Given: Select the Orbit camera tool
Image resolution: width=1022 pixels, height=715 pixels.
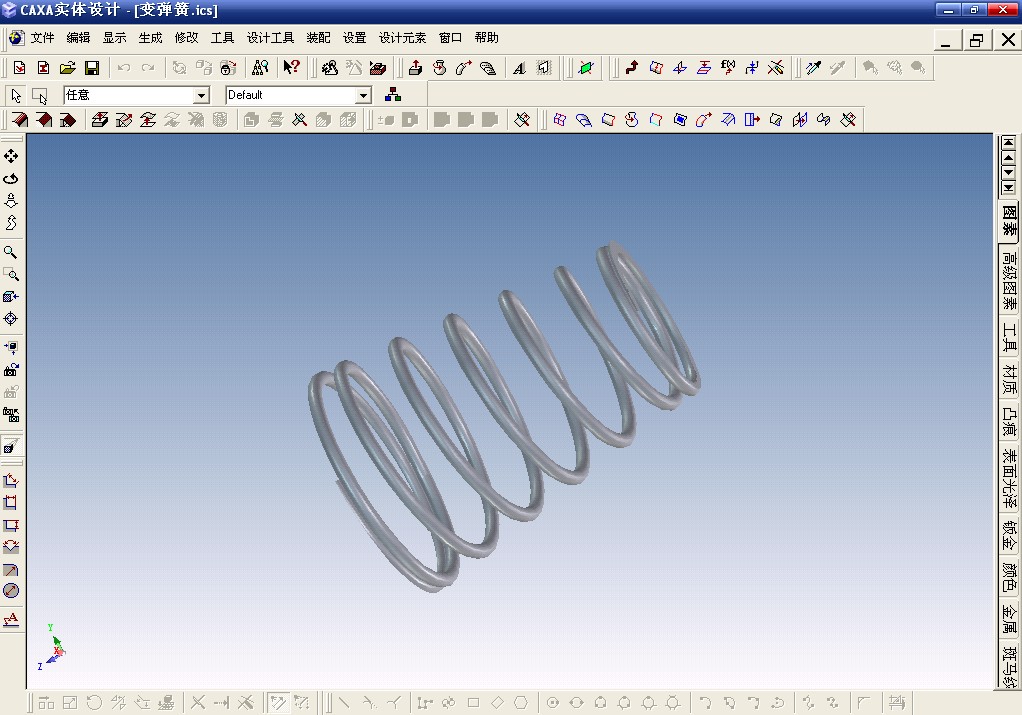Looking at the screenshot, I should [11, 179].
